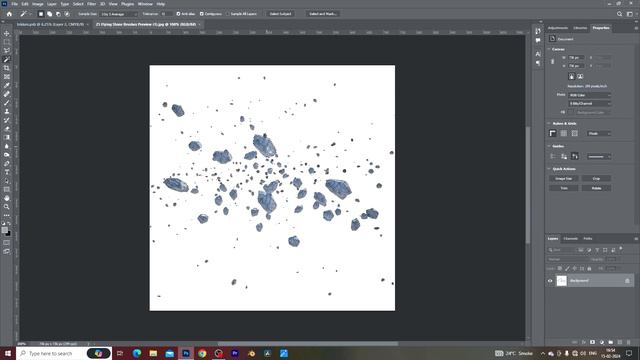Image resolution: width=640 pixels, height=360 pixels.
Task: Click the Home icon in options bar
Action: point(9,14)
